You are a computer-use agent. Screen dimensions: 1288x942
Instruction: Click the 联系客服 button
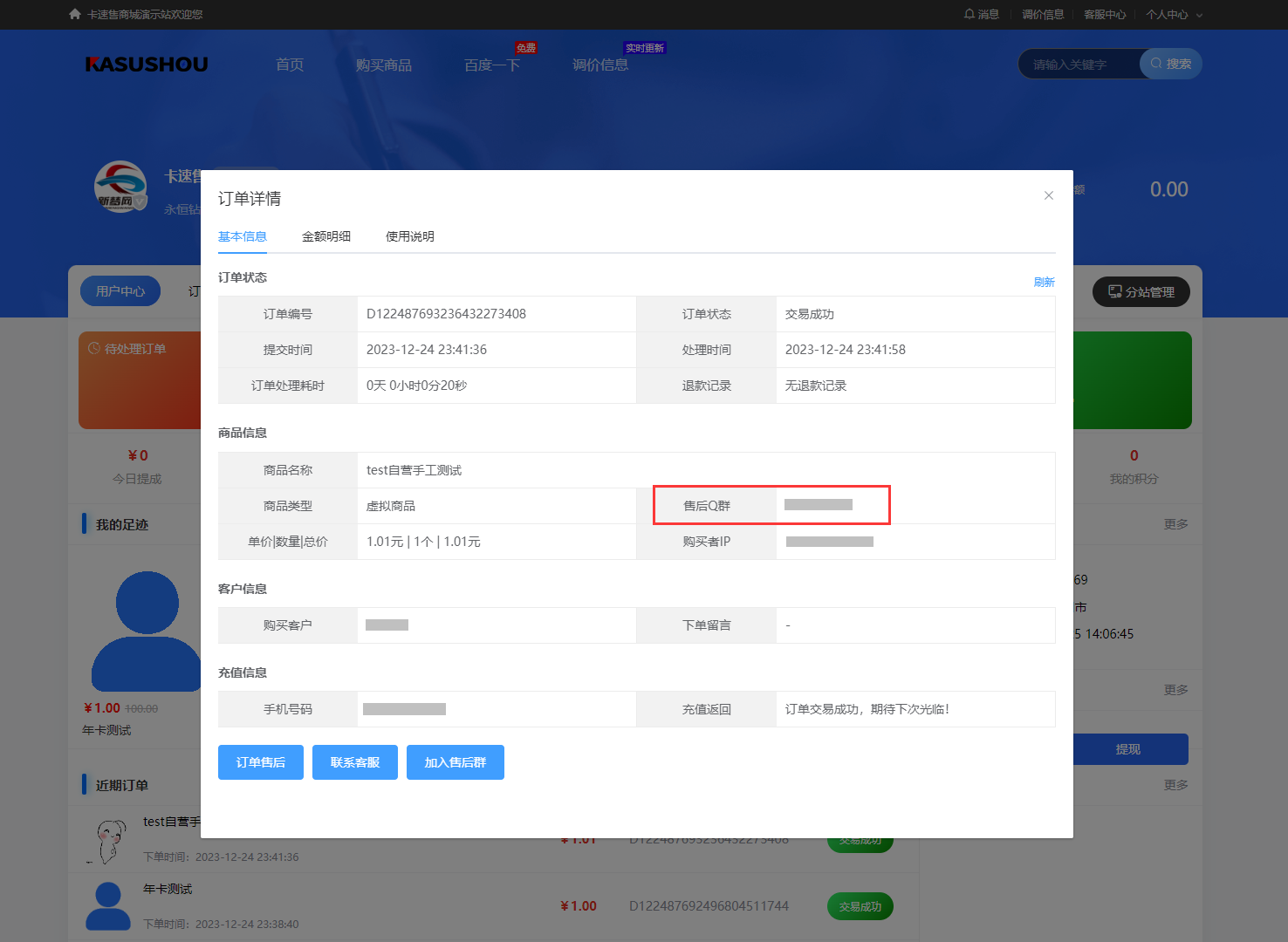[x=355, y=762]
